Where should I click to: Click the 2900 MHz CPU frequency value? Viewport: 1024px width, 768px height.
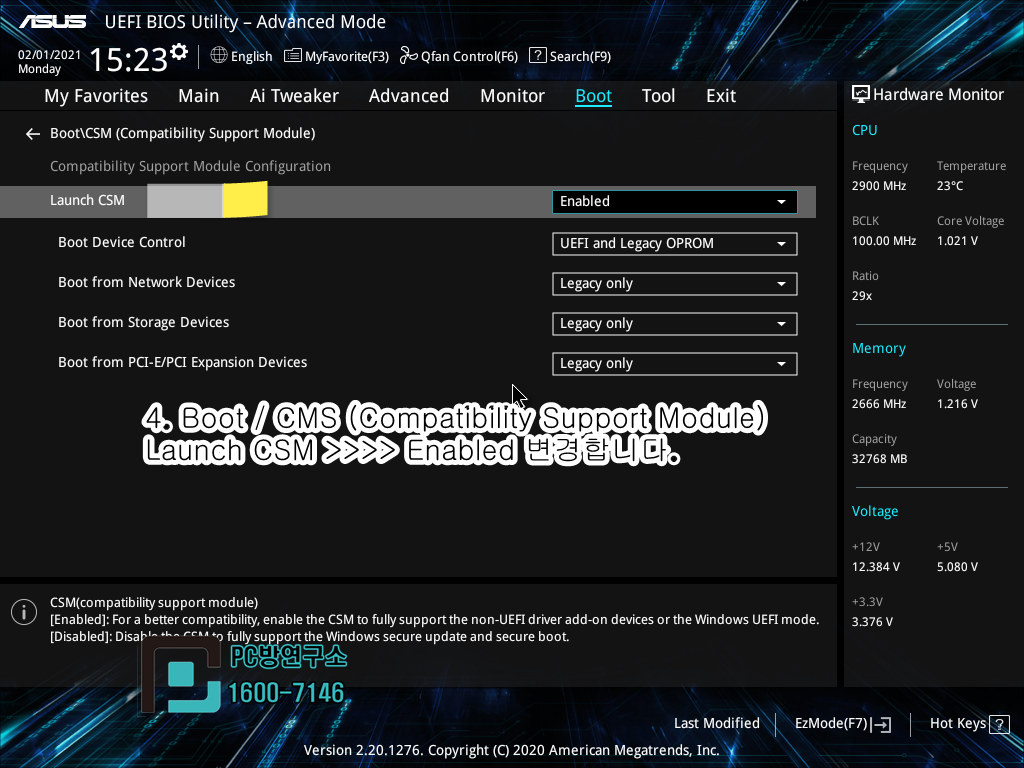[x=878, y=185]
